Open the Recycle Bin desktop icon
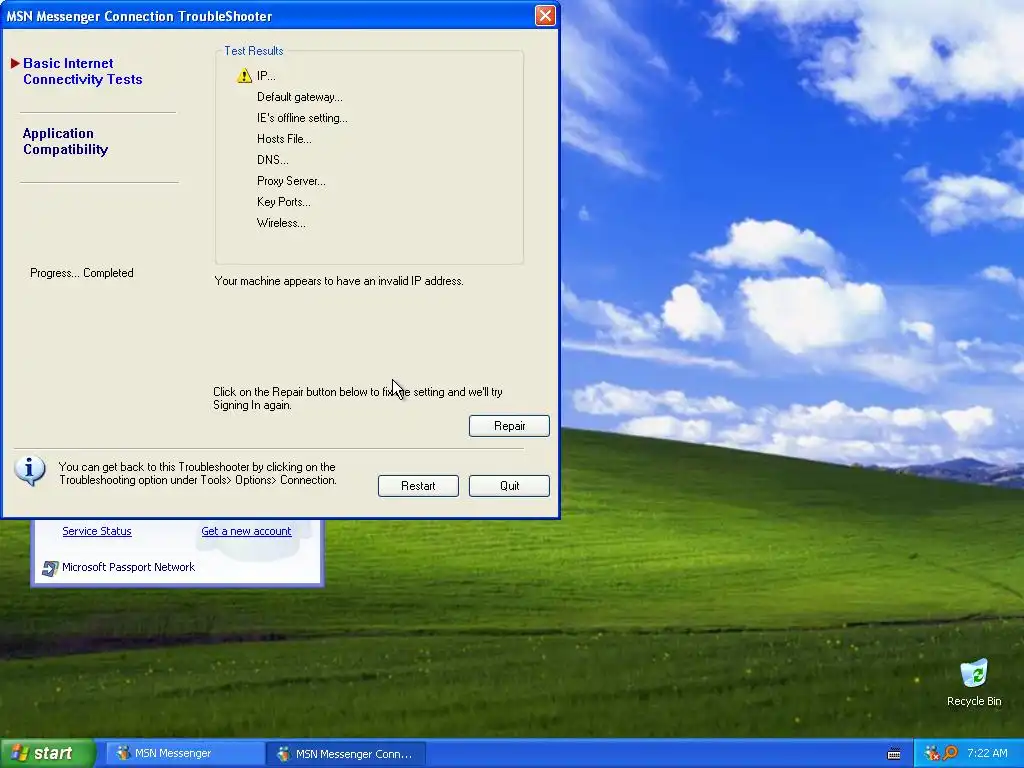The image size is (1024, 768). [974, 682]
